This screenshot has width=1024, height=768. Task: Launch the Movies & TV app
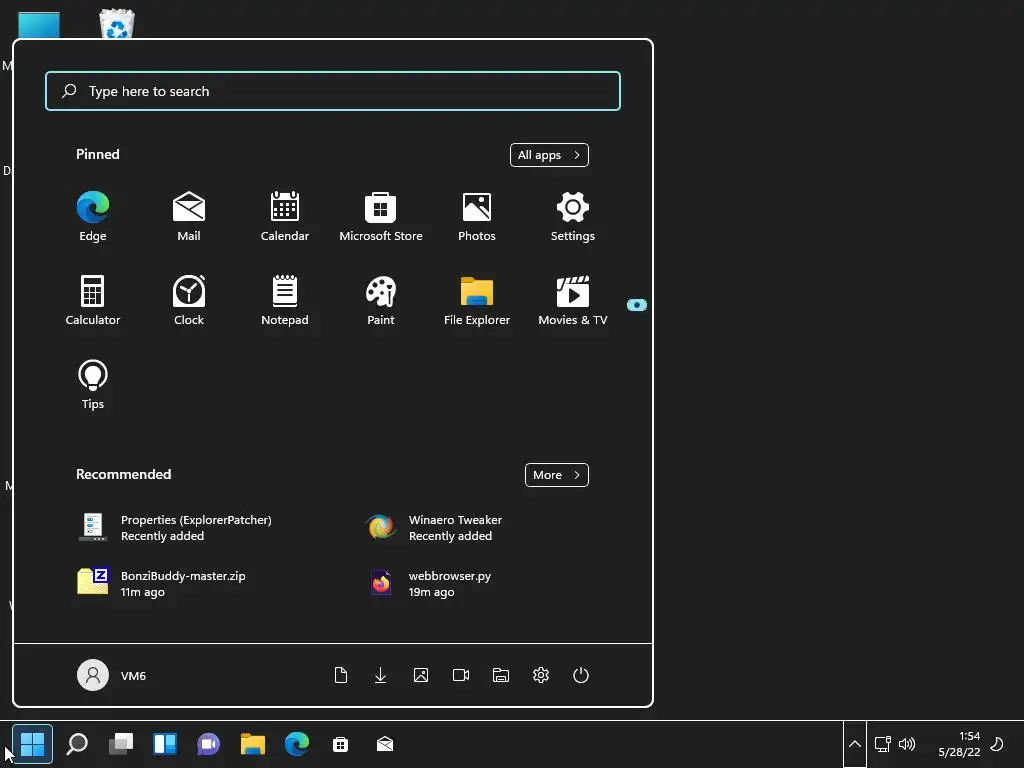573,300
